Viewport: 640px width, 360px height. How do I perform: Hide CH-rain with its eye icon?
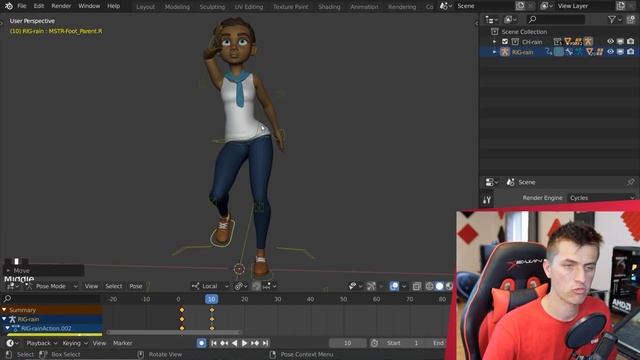tap(610, 42)
